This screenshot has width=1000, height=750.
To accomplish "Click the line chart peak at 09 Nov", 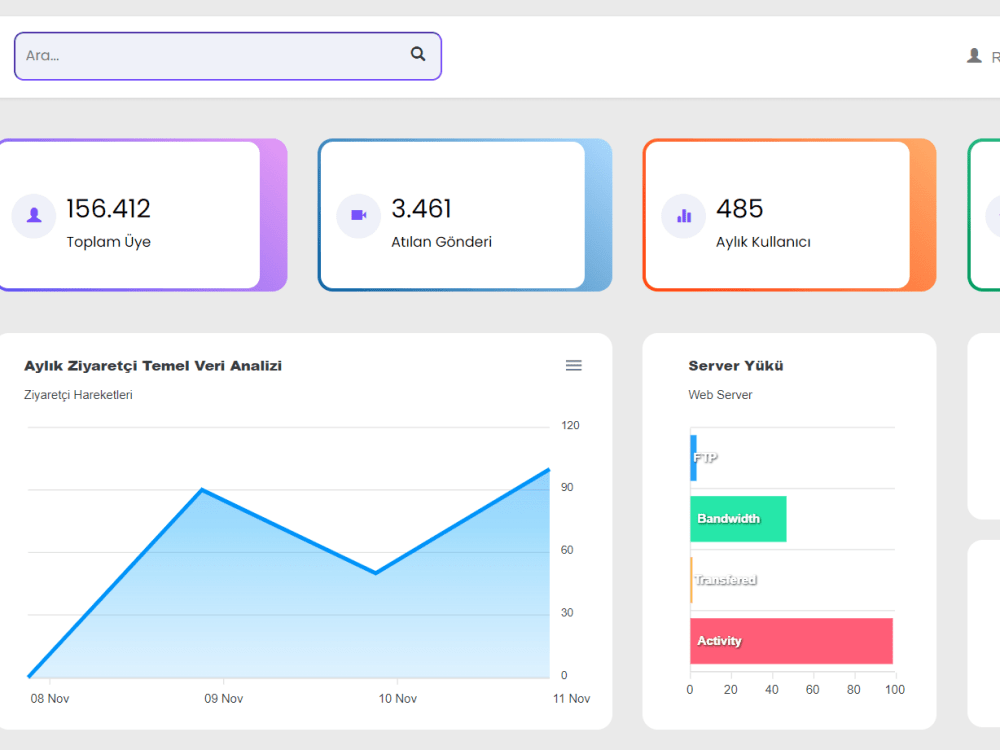I will click(x=202, y=490).
